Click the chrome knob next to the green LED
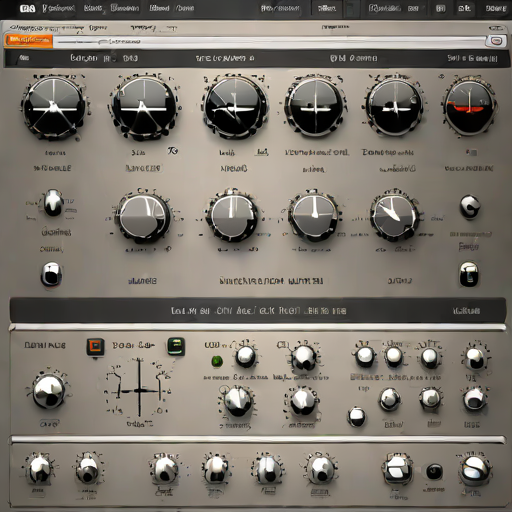 coord(246,357)
